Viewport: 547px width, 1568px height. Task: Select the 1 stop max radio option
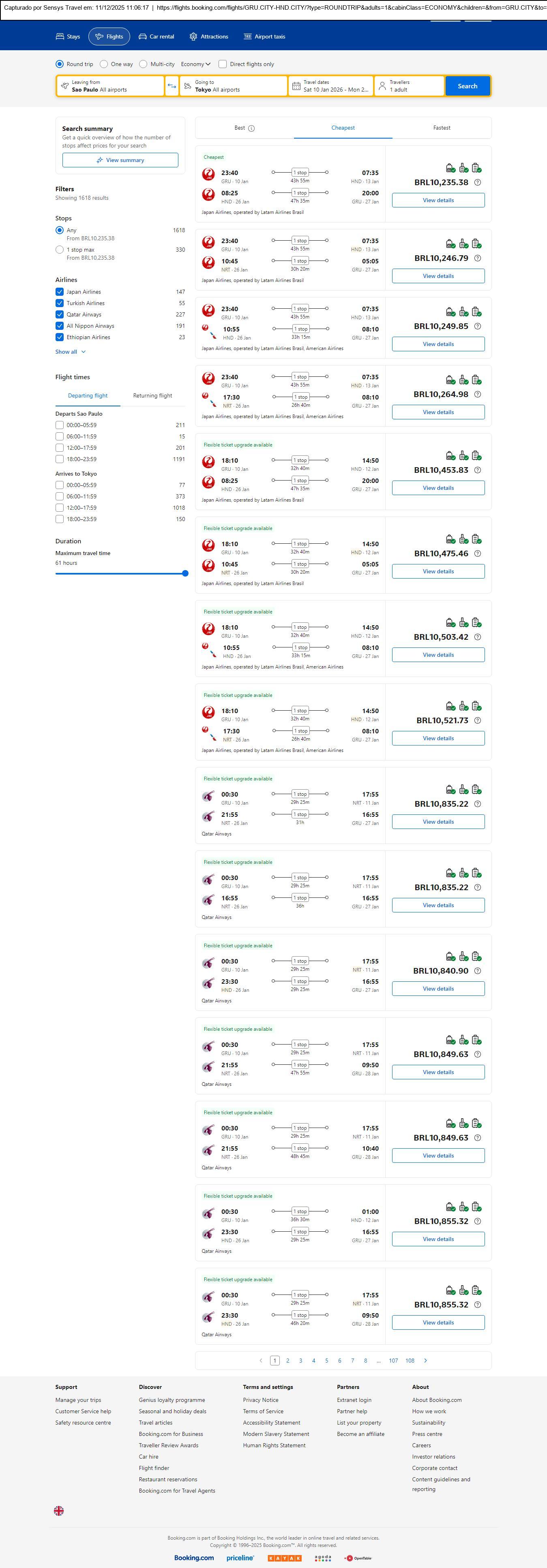60,250
